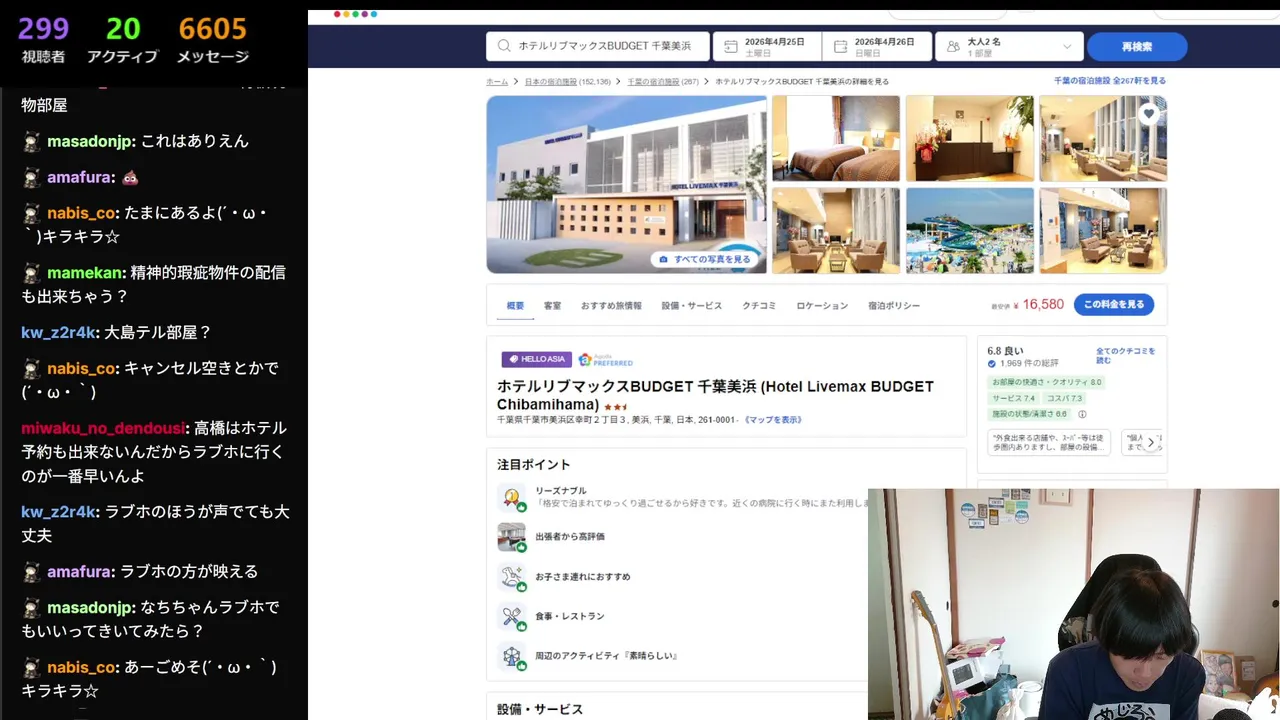The image size is (1280, 720).
Task: Click masadonjp's avatar beside これはありえん
Action: pyautogui.click(x=32, y=141)
